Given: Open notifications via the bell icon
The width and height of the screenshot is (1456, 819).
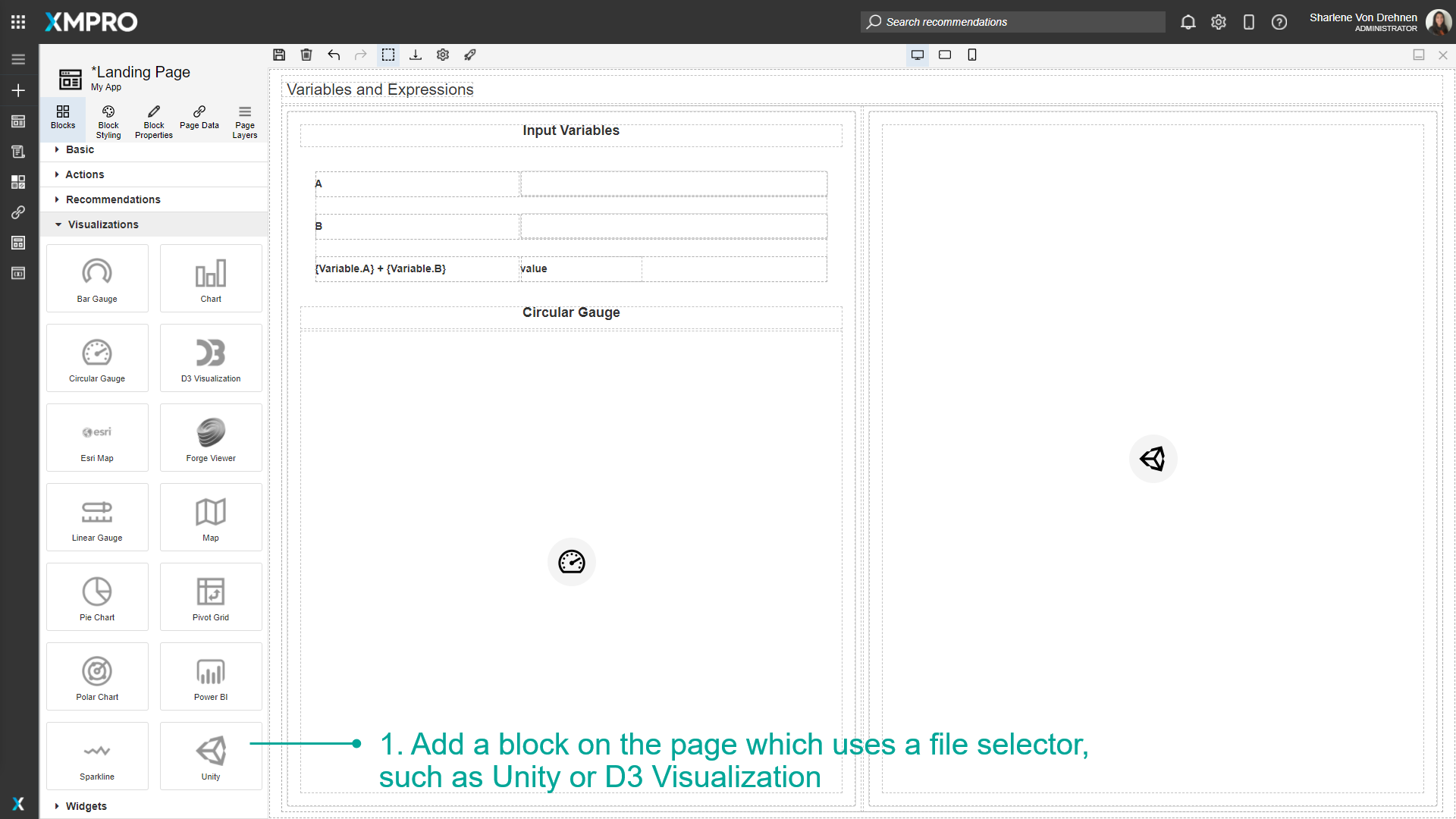Looking at the screenshot, I should pyautogui.click(x=1188, y=22).
